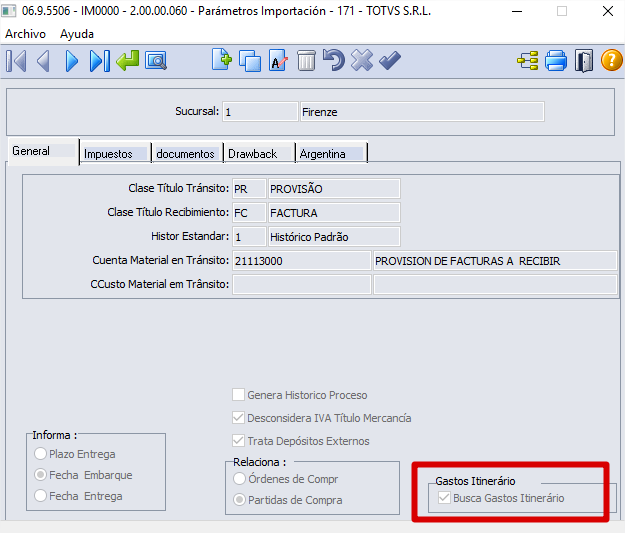The image size is (625, 533).
Task: Go to first record icon
Action: tap(16, 61)
